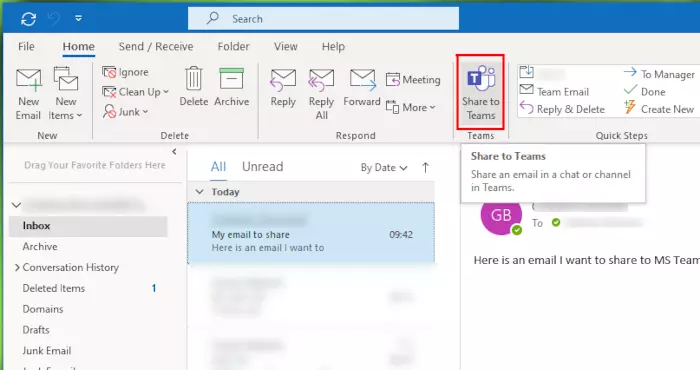Forward the selected email
This screenshot has width=700, height=370.
(362, 88)
